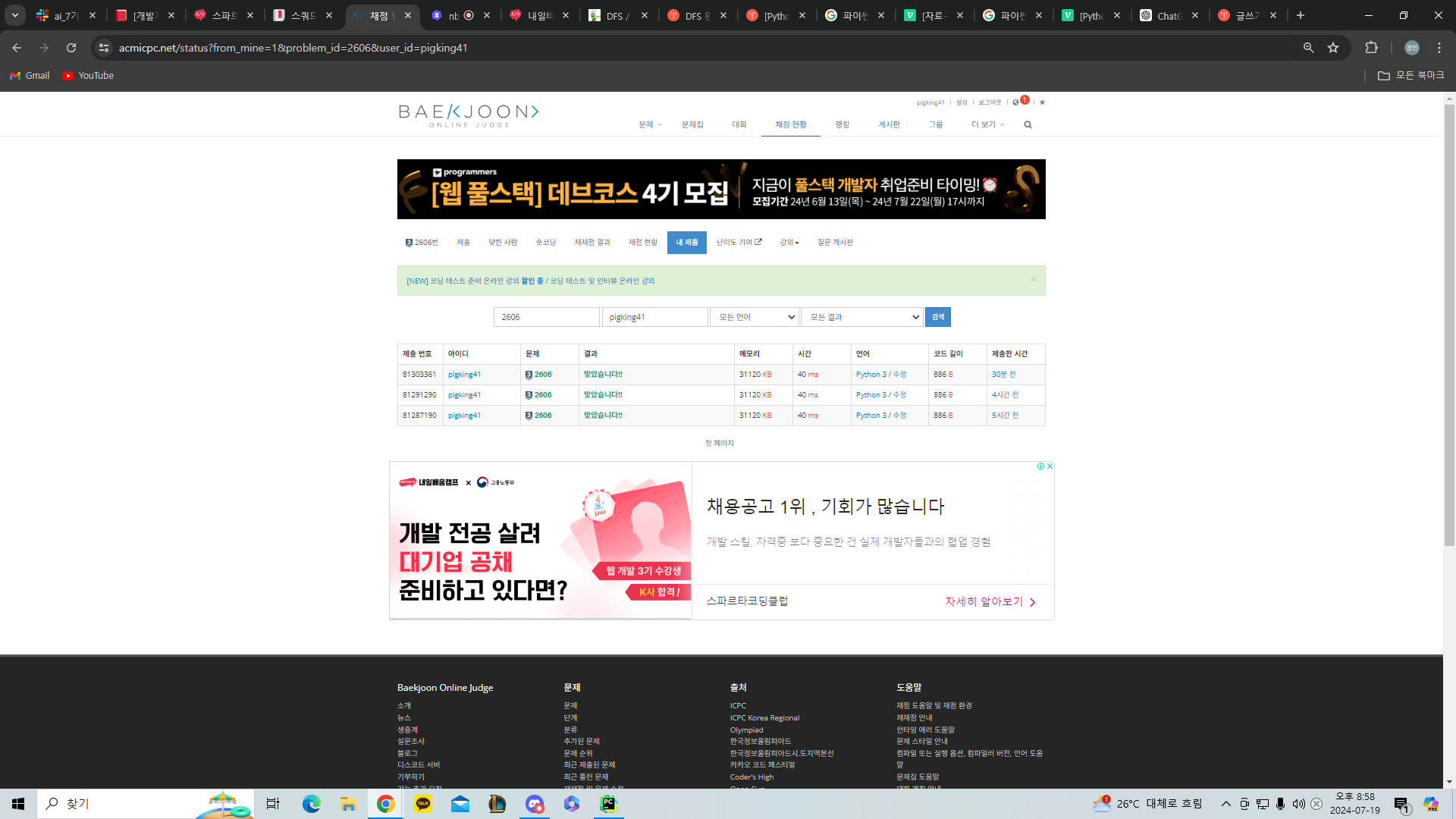Click the blue 검색 search button
Screen dimensions: 1456x819
click(937, 317)
